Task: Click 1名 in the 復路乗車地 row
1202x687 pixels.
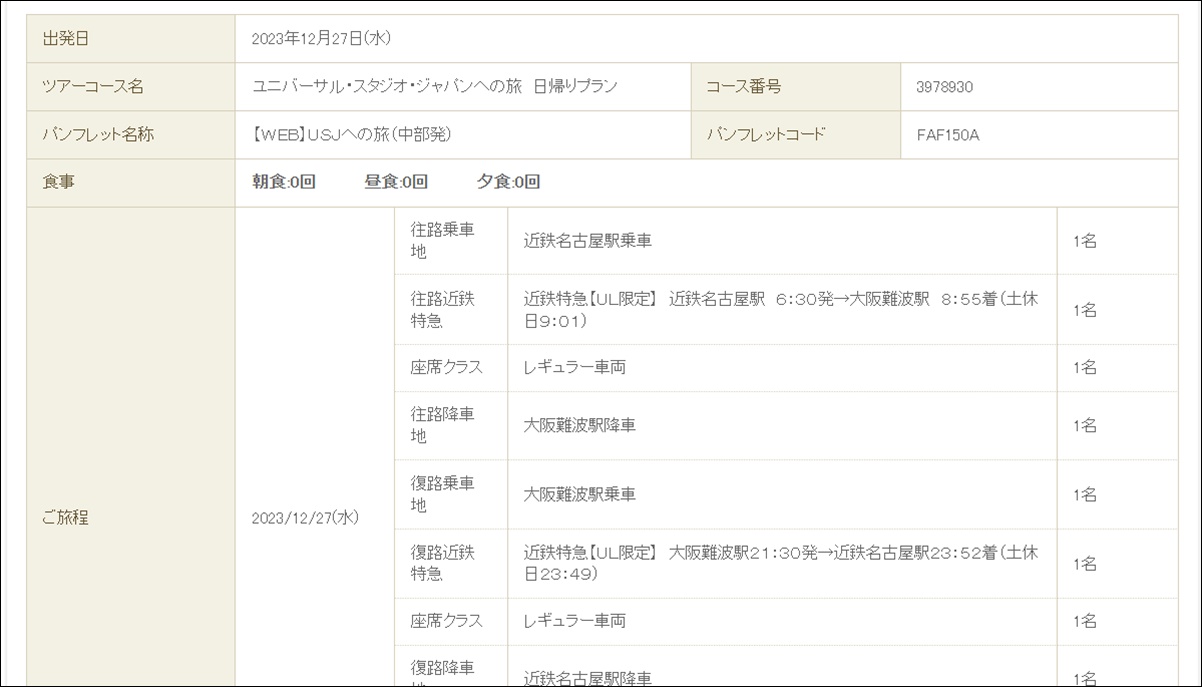Action: [1085, 495]
